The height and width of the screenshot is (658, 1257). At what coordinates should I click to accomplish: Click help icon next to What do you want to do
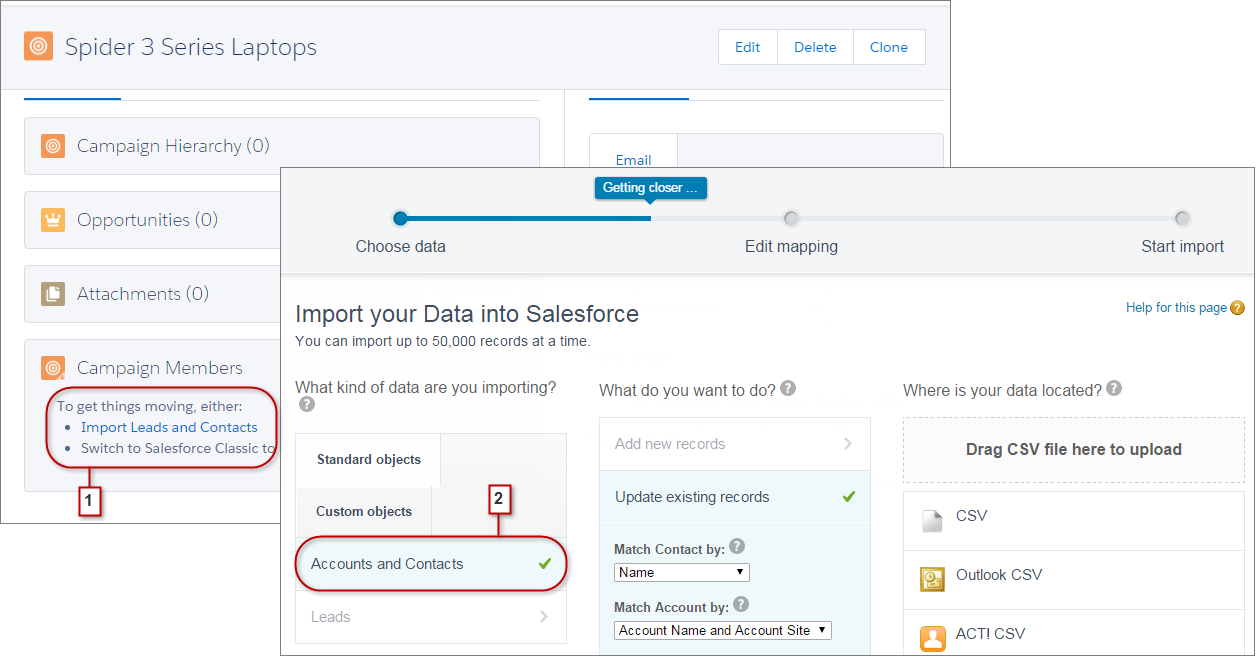coord(788,388)
